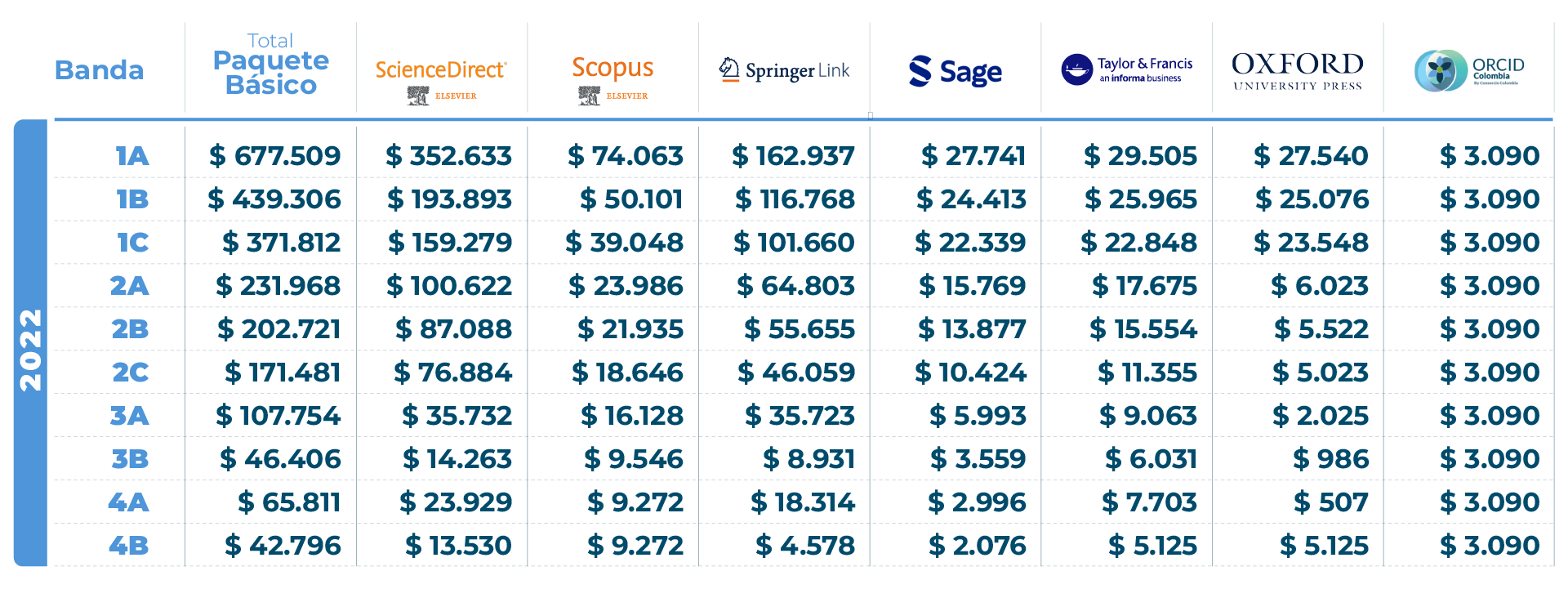Select the Banda column header
Viewport: 1568px width, 589px height.
tap(99, 70)
